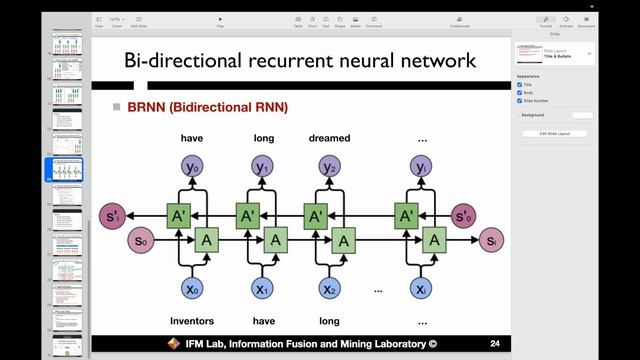
Task: Add a Comment from the toolbar
Action: (374, 22)
